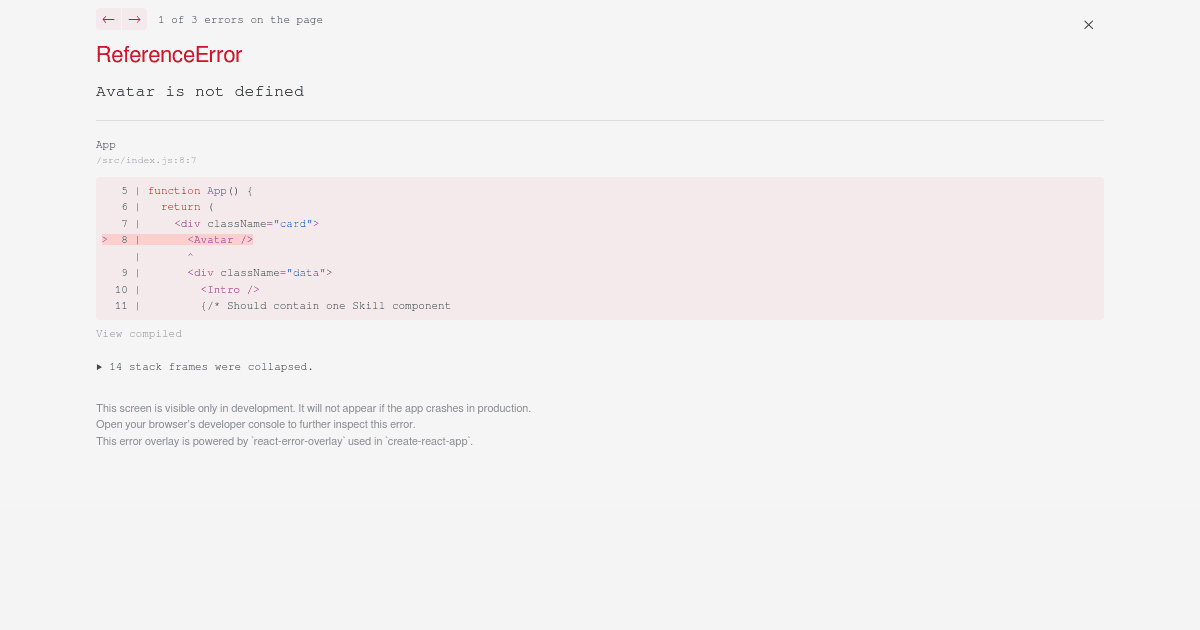The height and width of the screenshot is (630, 1200).
Task: Click the 1 of 3 errors counter text
Action: 240,19
